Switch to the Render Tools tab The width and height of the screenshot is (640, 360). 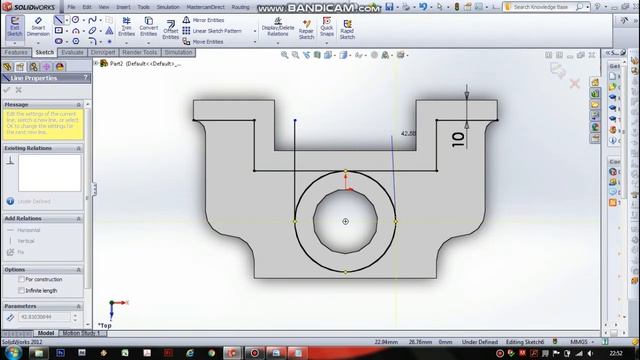click(140, 52)
